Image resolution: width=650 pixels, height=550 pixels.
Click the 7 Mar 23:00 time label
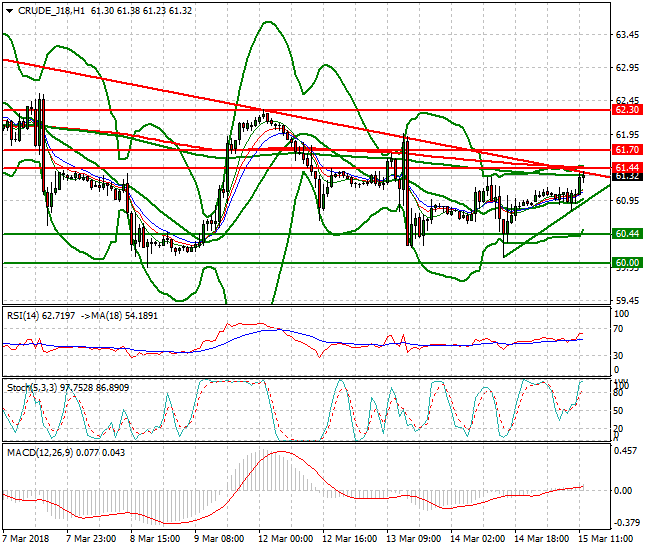point(91,539)
